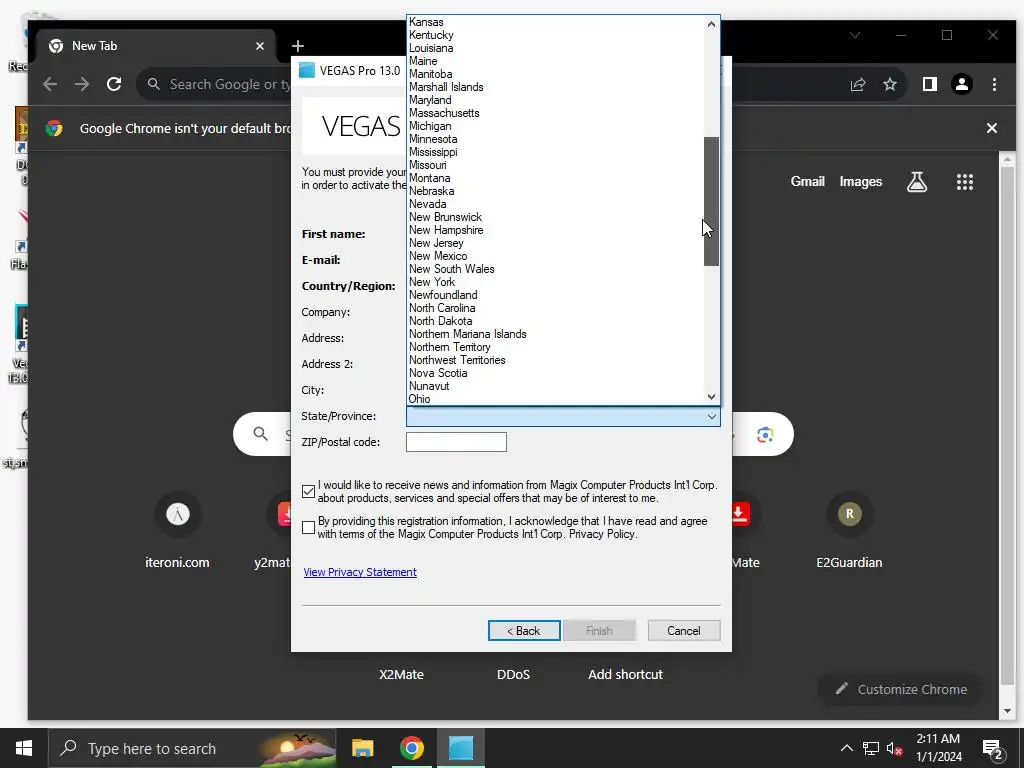Open E2Guardian shortcut

point(849,530)
